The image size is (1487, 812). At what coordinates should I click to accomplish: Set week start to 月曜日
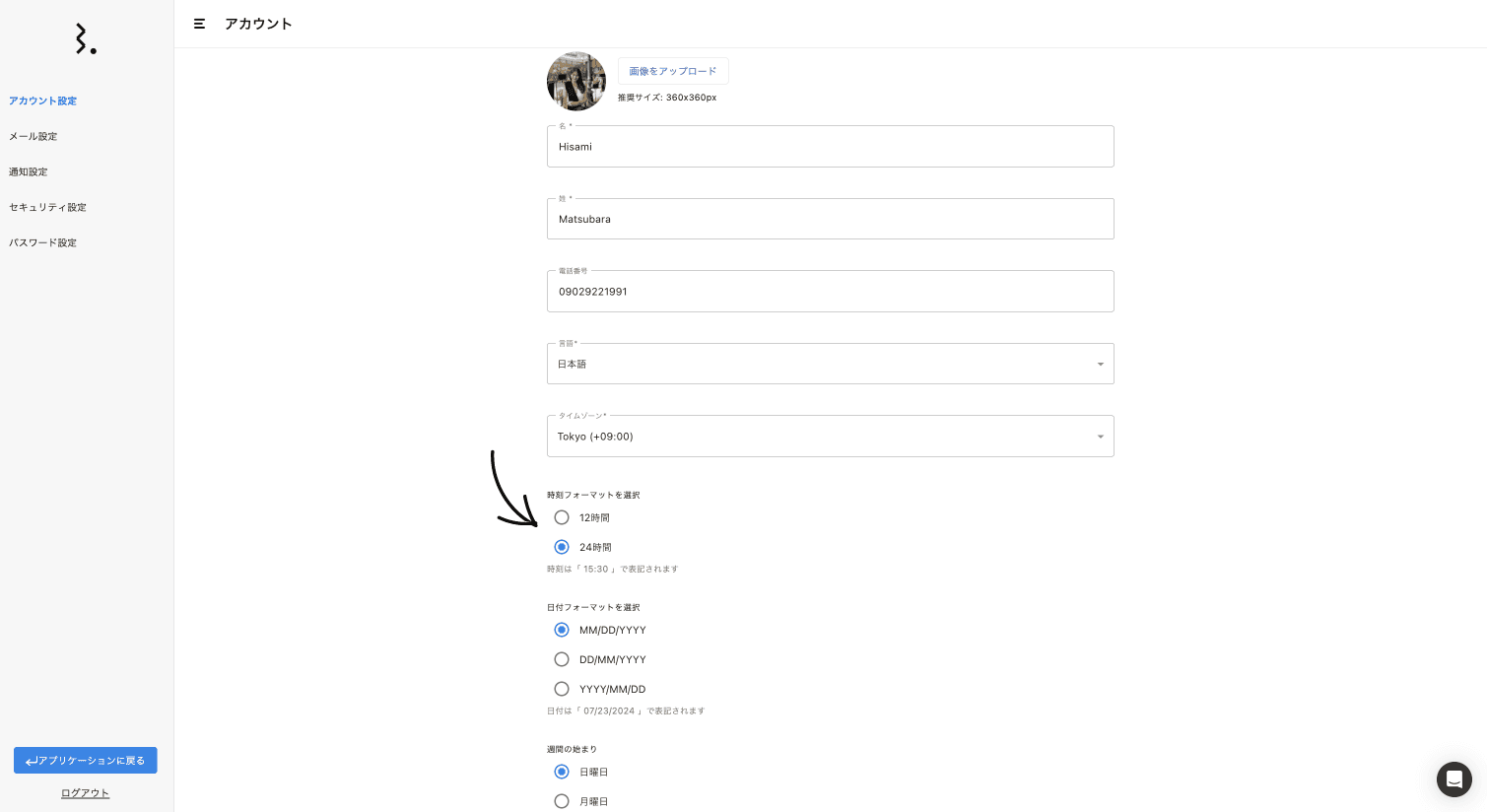[562, 801]
